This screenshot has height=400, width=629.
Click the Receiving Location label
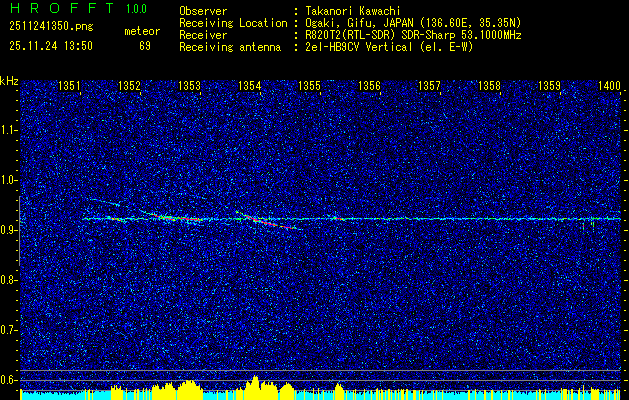tap(233, 23)
